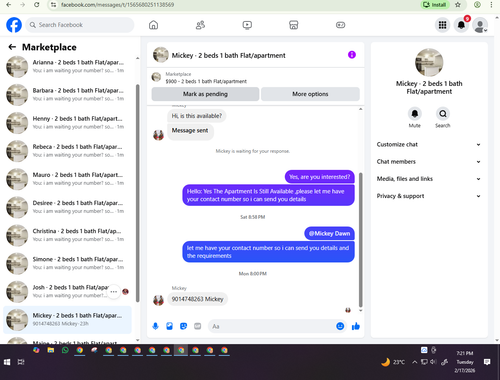Open options menu for Josh conversation
Viewport: 500px width, 380px height.
(114, 292)
